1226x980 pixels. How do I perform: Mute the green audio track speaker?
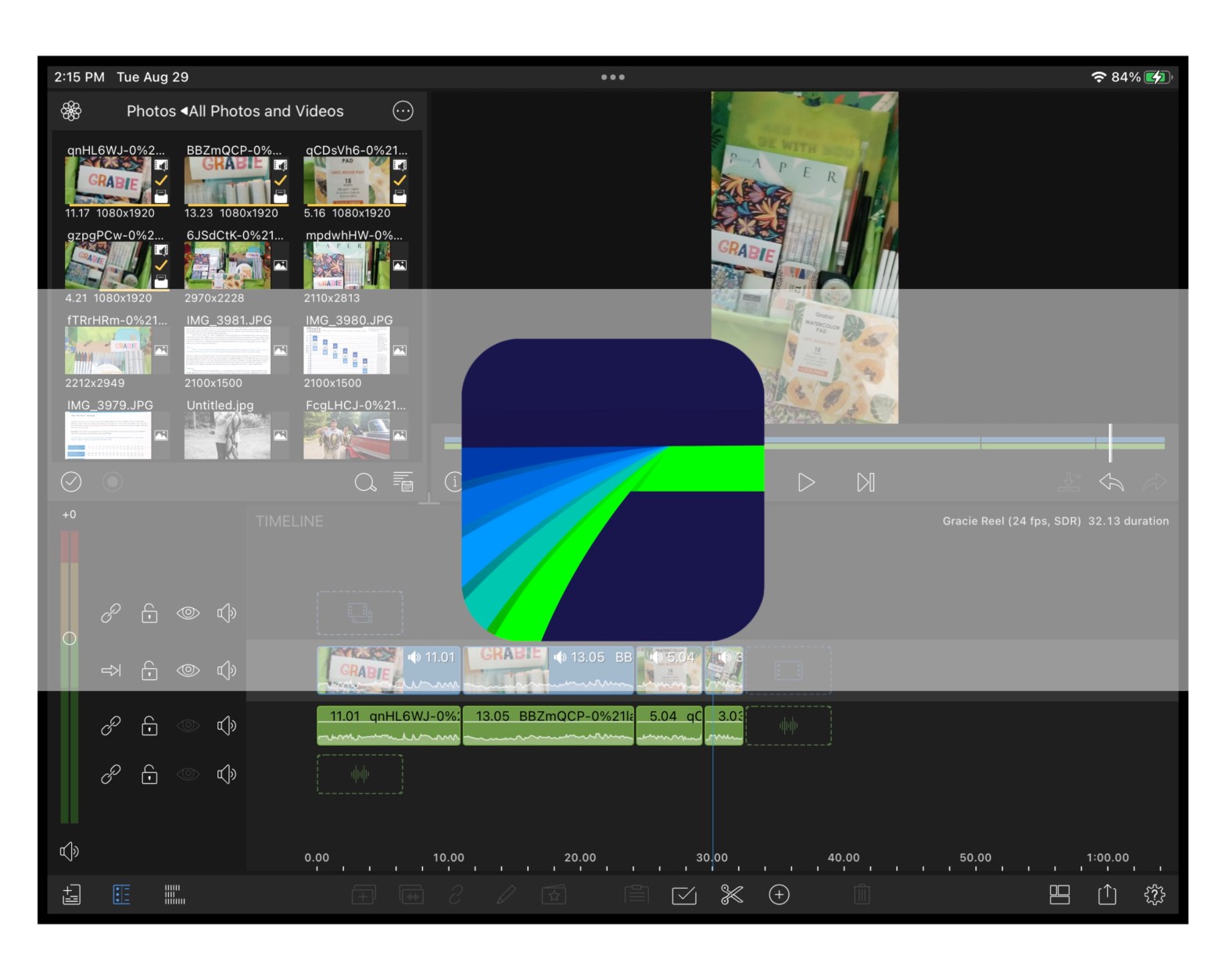[x=227, y=726]
